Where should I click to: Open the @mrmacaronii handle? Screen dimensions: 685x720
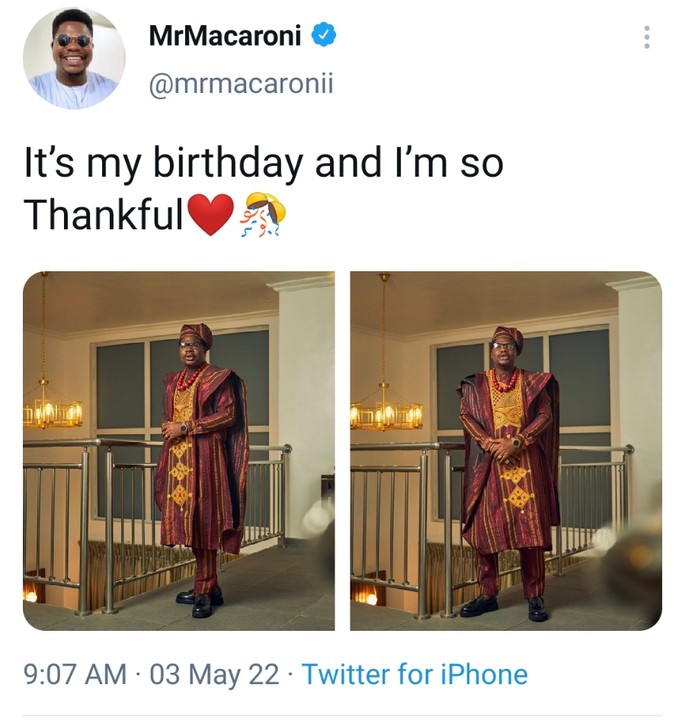pyautogui.click(x=240, y=85)
